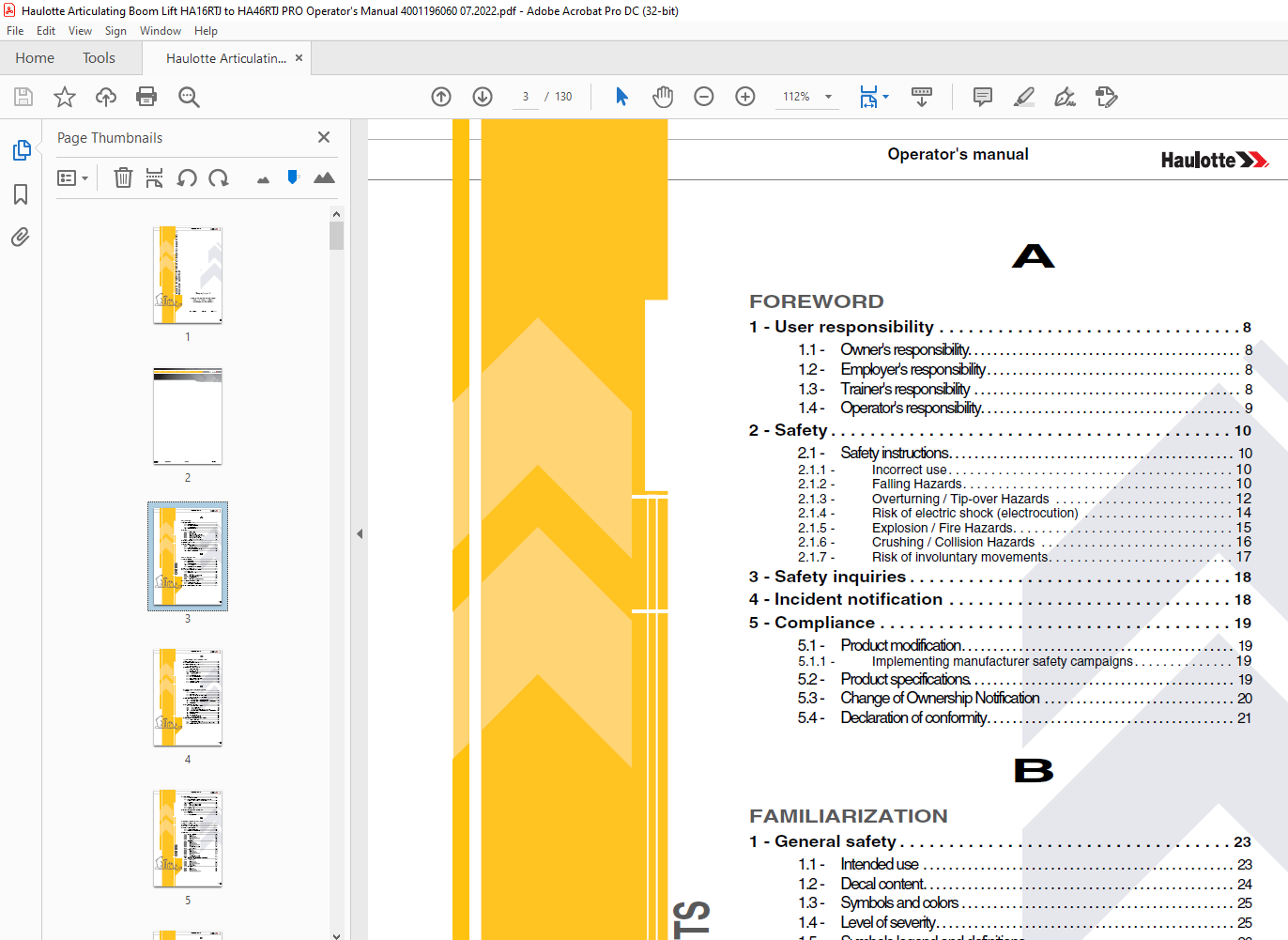
Task: Enable scrolling mode with the keyboard icon
Action: [x=922, y=97]
